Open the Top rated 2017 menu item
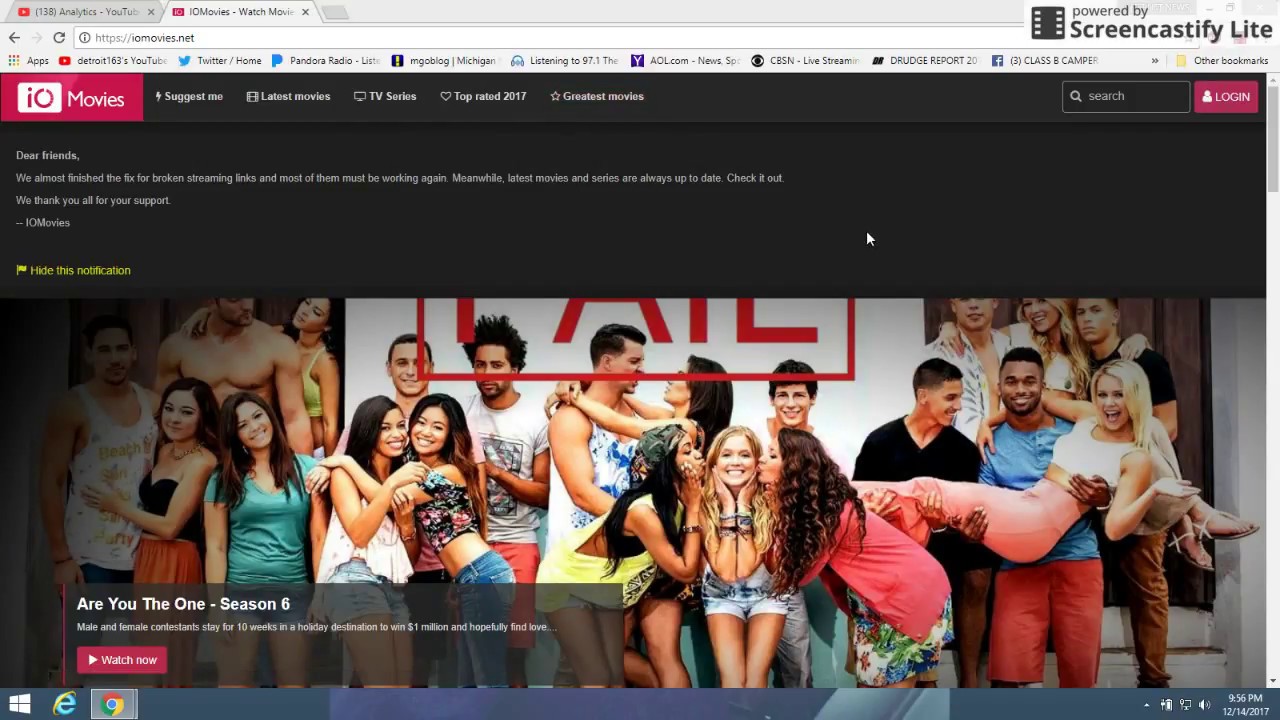The image size is (1280, 720). point(483,96)
